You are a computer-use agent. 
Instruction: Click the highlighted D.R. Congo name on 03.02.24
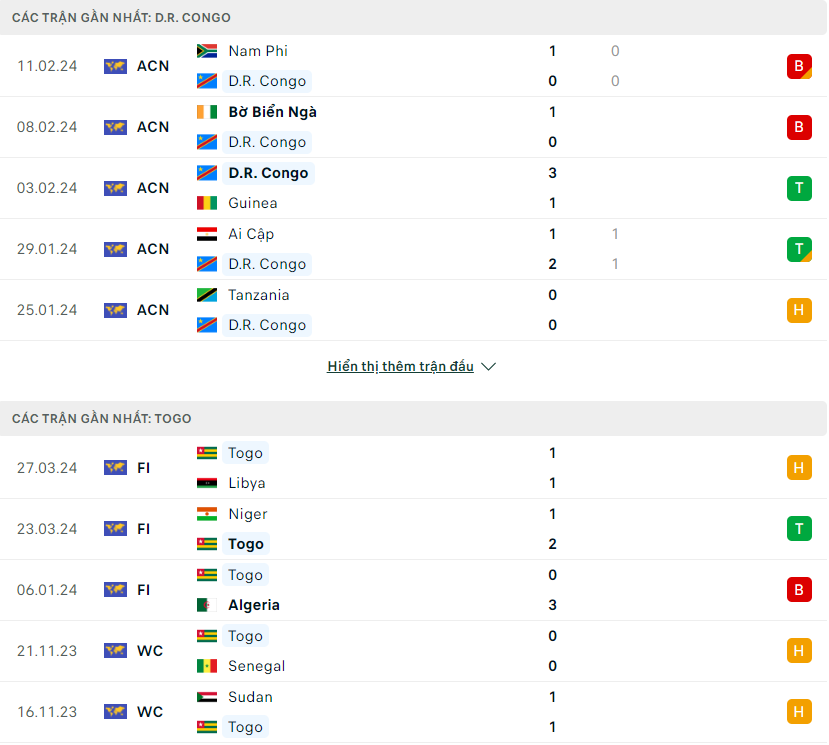(268, 173)
